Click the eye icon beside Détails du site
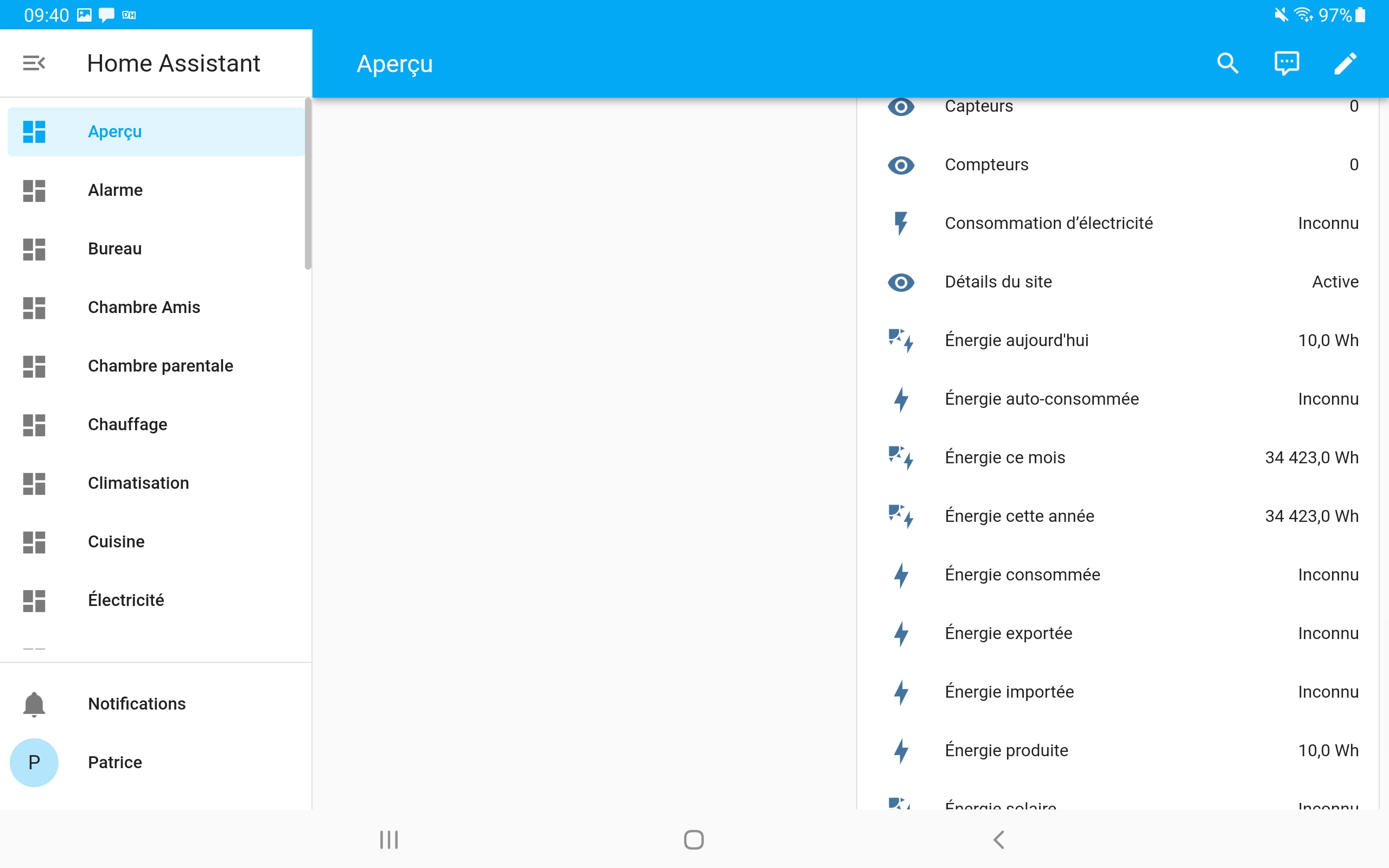 [901, 283]
